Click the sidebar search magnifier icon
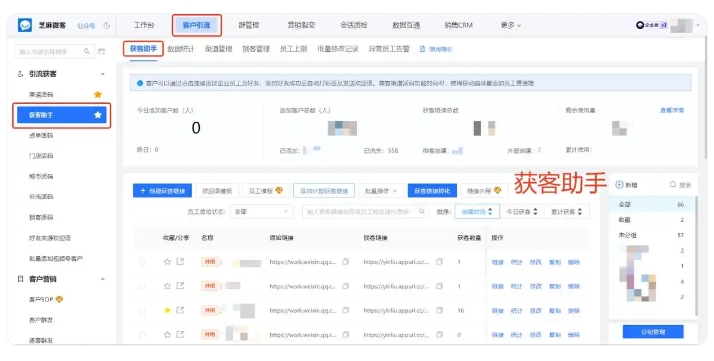This screenshot has height=361, width=714. (87, 51)
